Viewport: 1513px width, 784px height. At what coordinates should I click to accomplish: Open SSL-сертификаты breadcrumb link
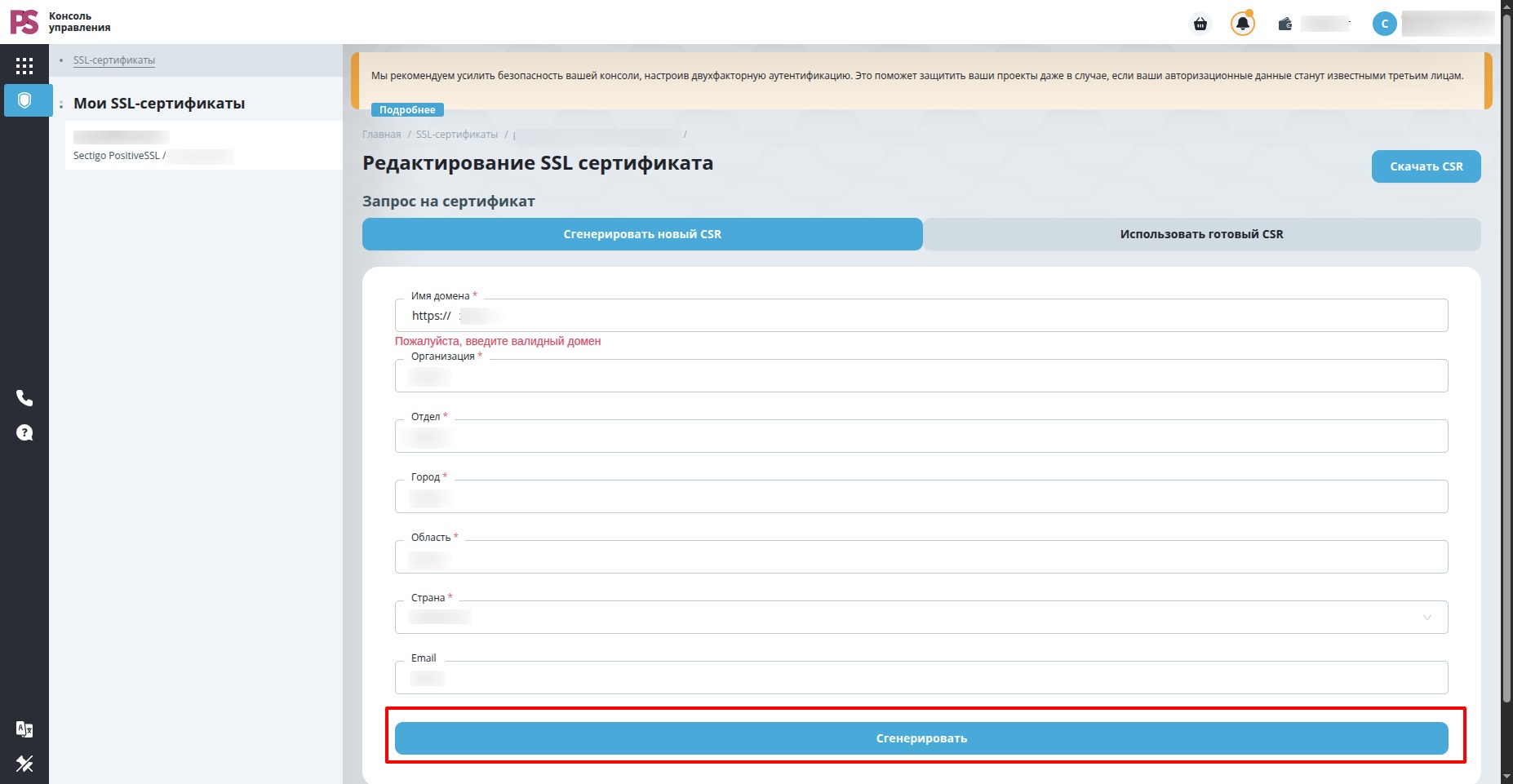(457, 135)
